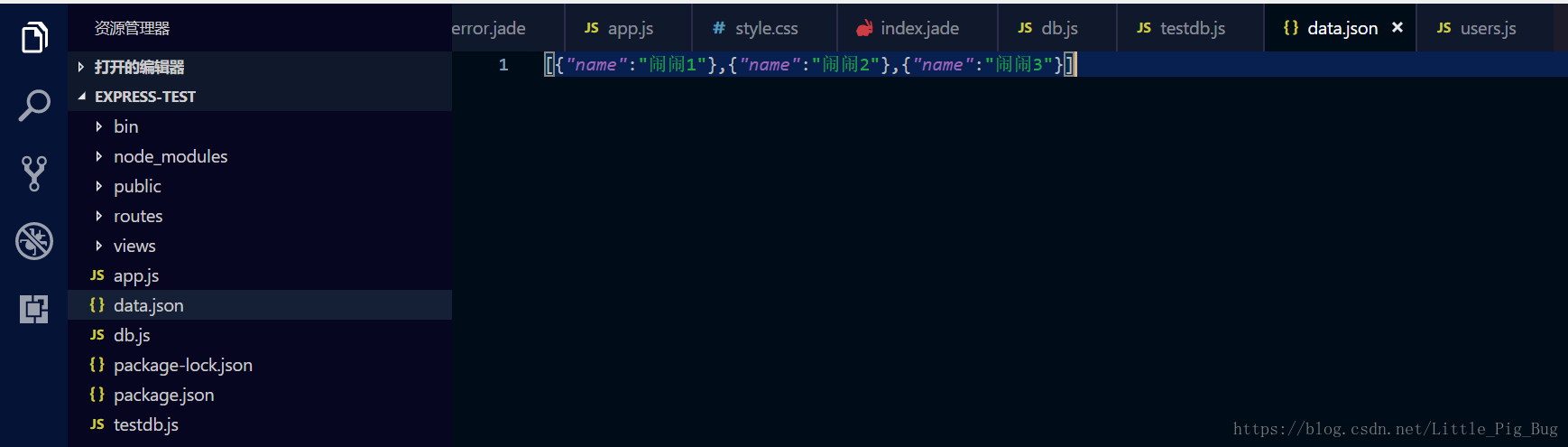Screen dimensions: 1568x447
Task: Close the data.json tab
Action: (x=1397, y=27)
